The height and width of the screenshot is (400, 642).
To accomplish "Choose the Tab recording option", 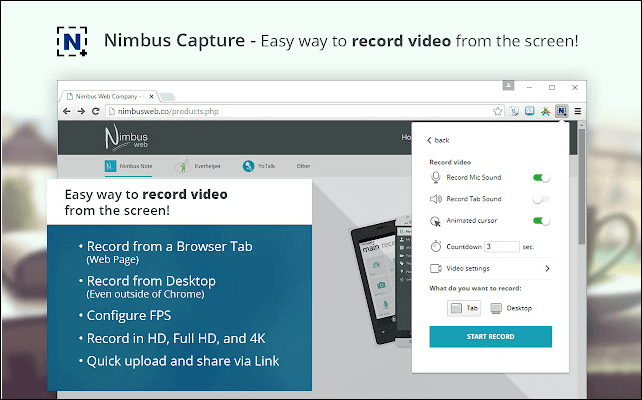I will pos(464,308).
